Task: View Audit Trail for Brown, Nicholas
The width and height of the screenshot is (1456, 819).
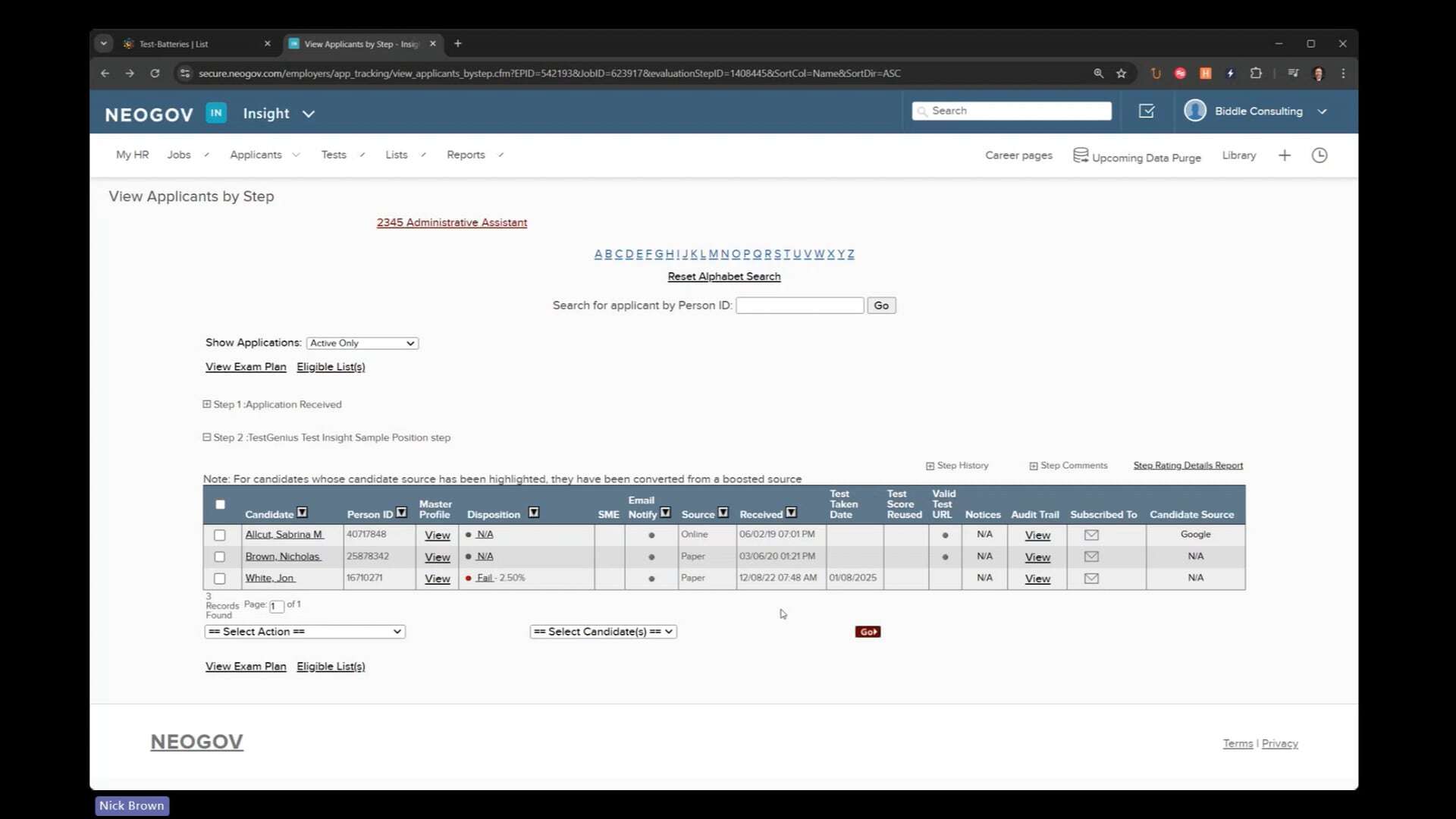Action: 1037,557
